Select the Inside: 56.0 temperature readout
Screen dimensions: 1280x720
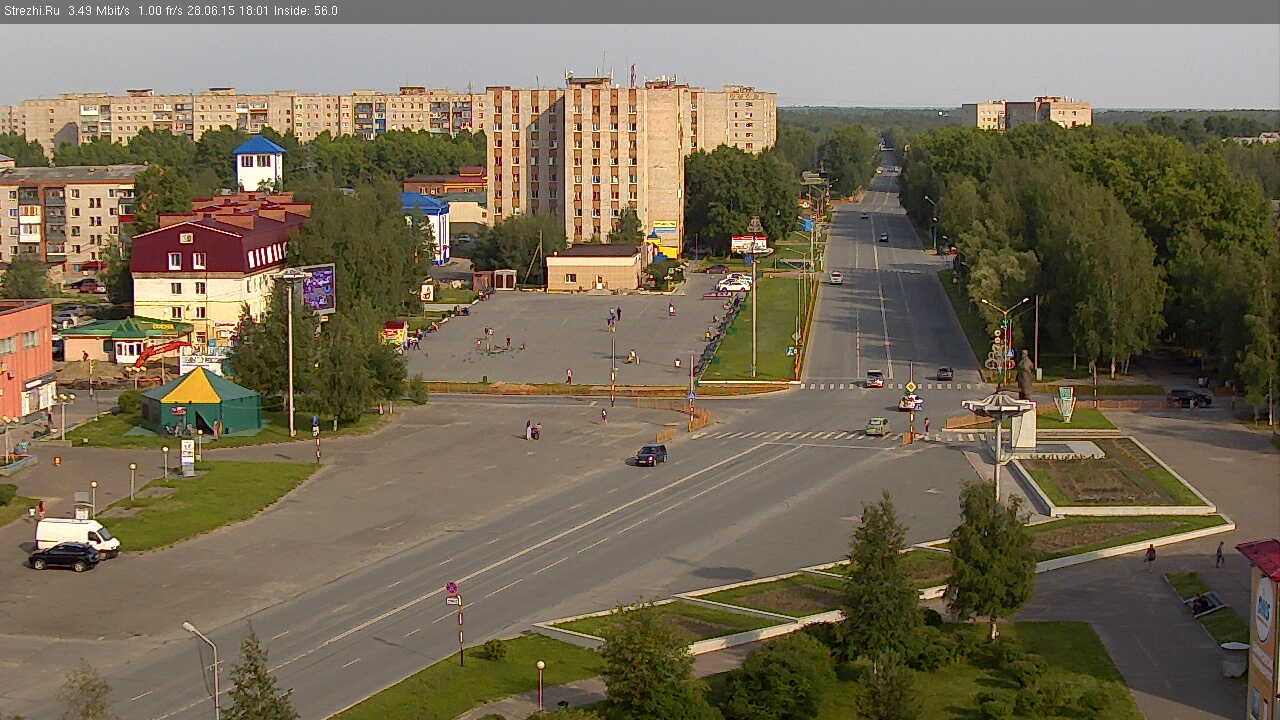306,11
